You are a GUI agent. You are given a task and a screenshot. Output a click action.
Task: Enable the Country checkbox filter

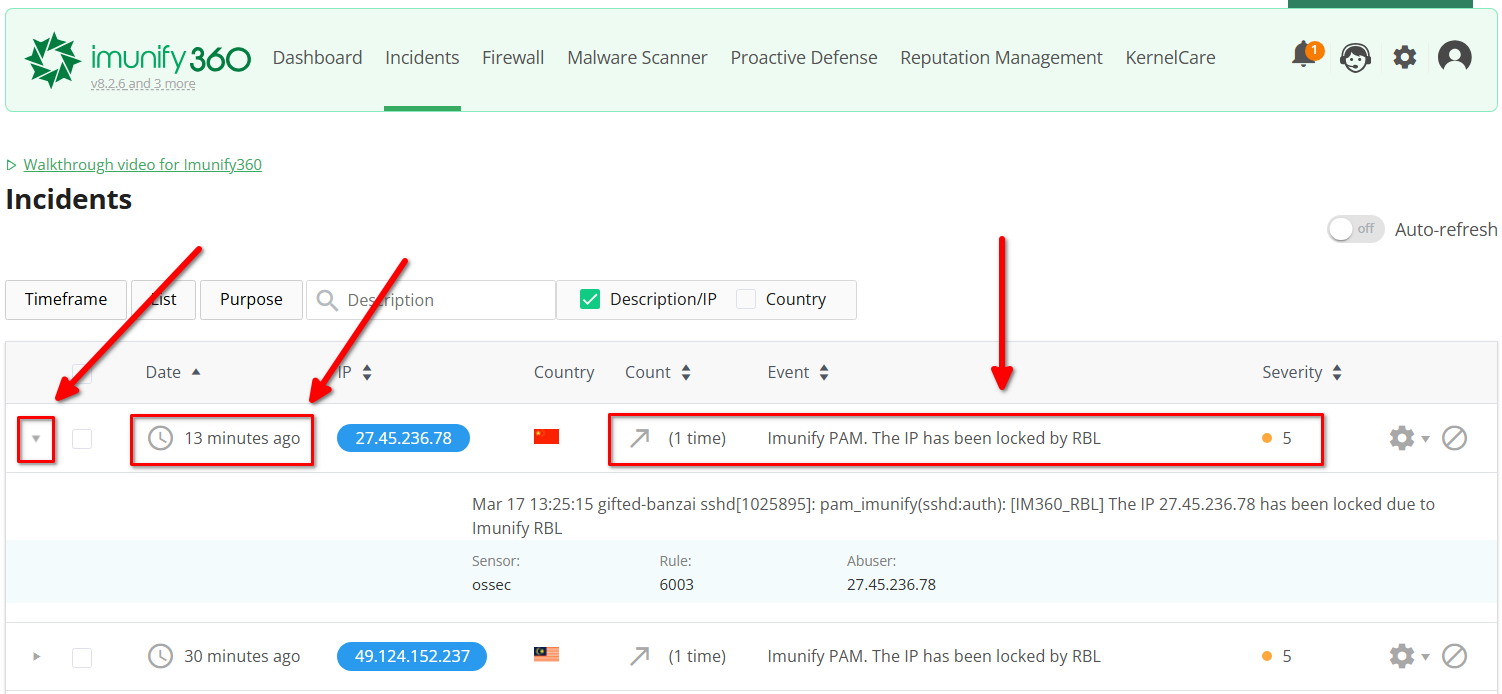(x=746, y=299)
